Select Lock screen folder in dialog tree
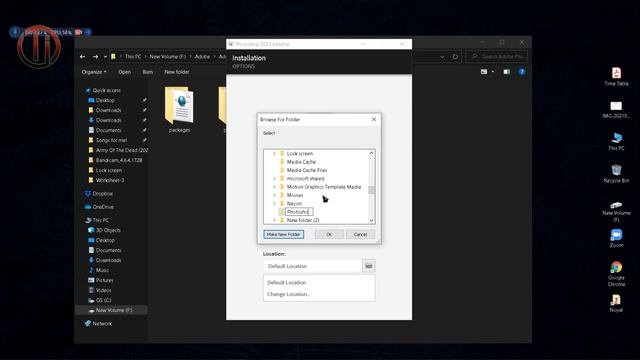This screenshot has width=640, height=360. click(x=300, y=153)
